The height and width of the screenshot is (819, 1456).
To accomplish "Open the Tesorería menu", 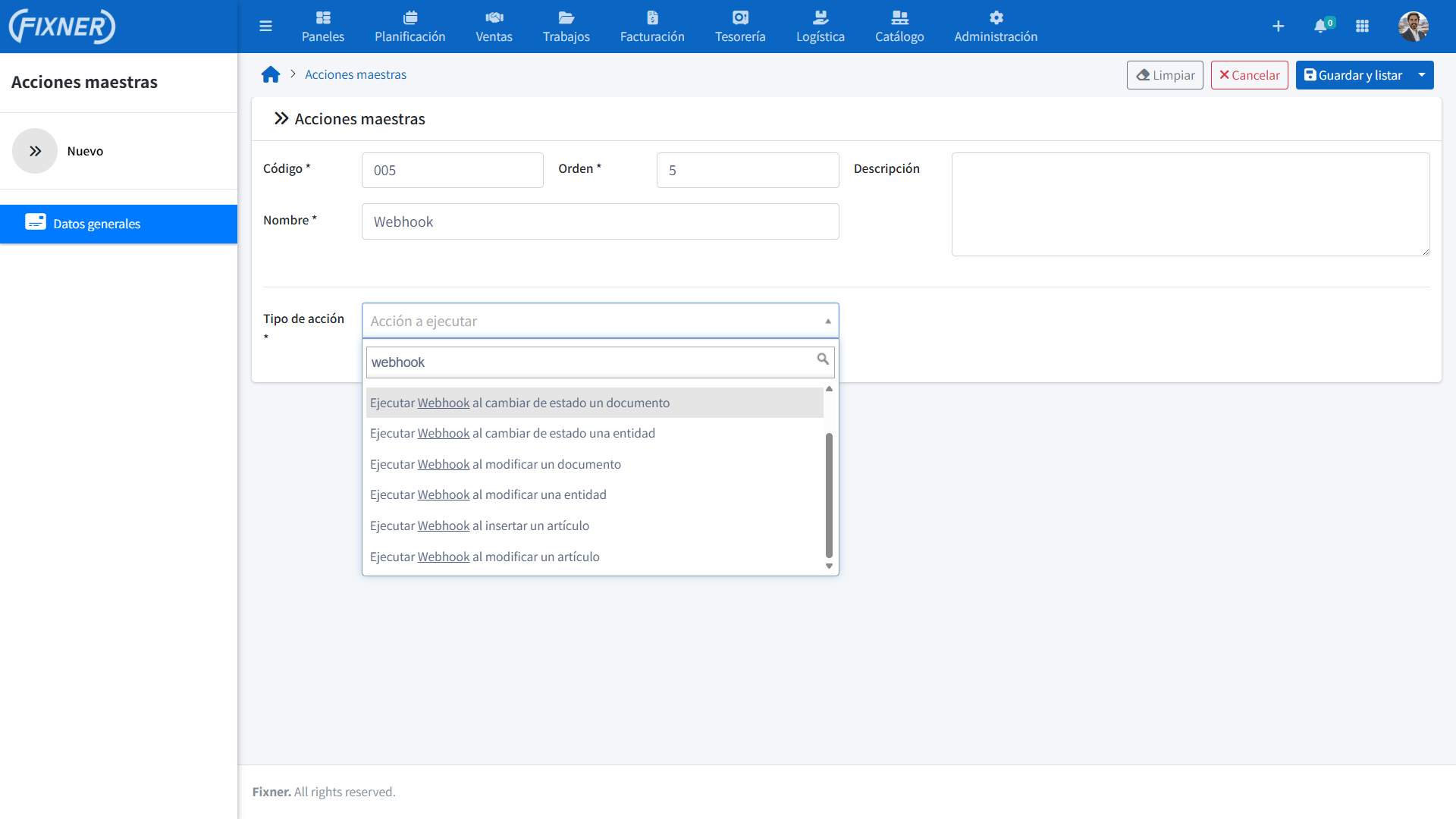I will 740,26.
